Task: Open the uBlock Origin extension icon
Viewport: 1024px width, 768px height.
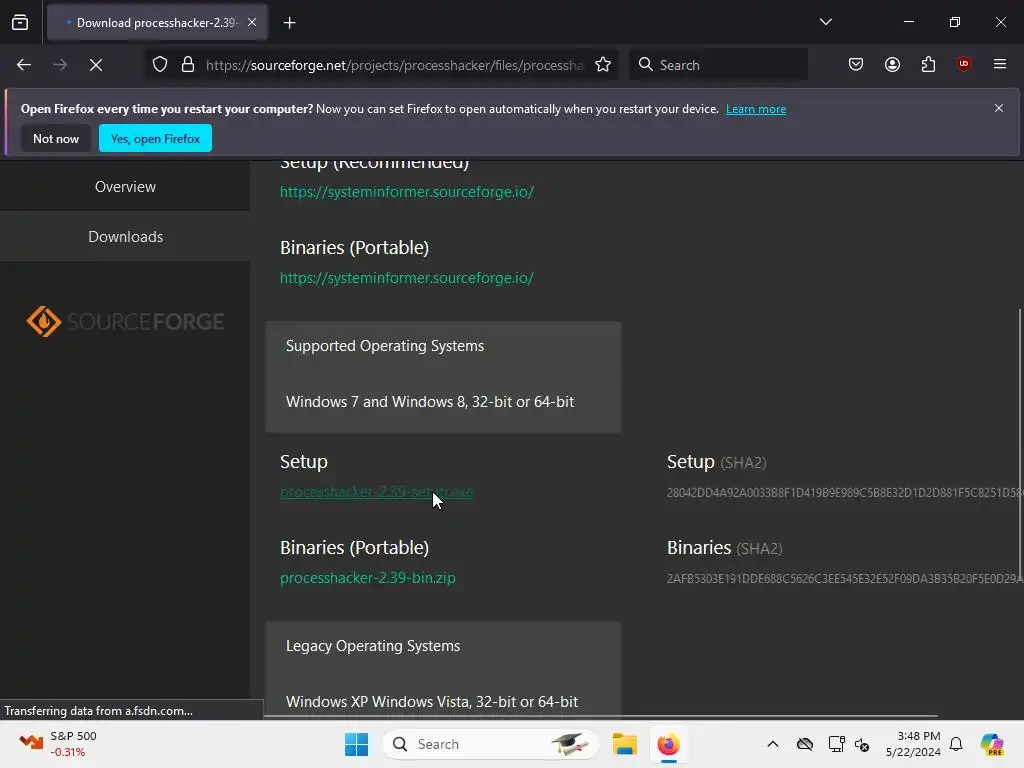Action: (x=963, y=63)
